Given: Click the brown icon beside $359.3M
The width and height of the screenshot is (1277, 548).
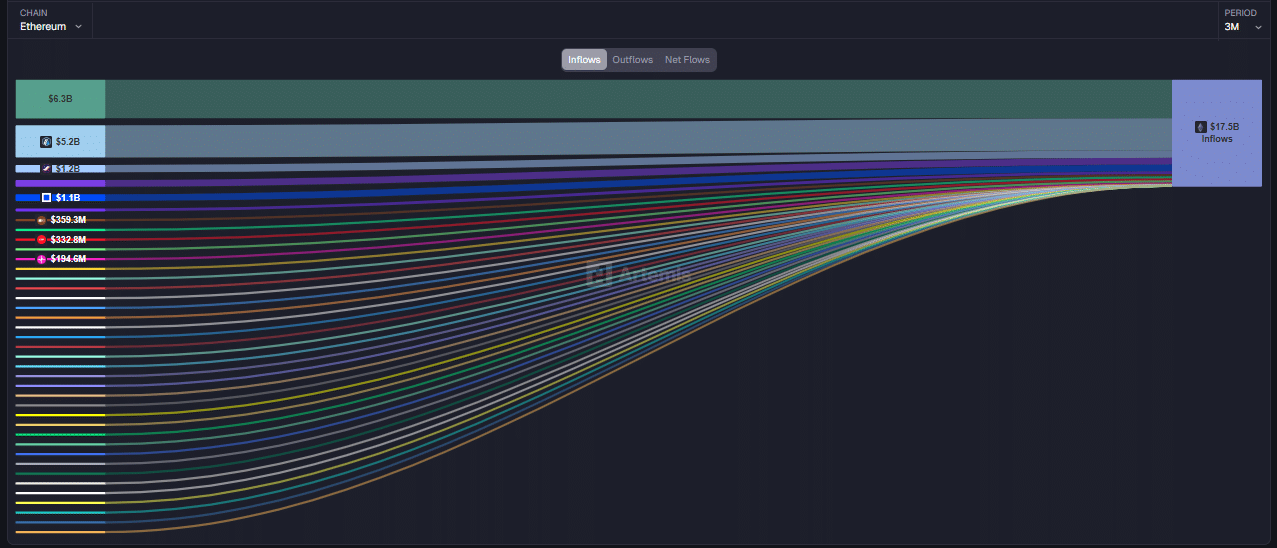Looking at the screenshot, I should click(41, 220).
